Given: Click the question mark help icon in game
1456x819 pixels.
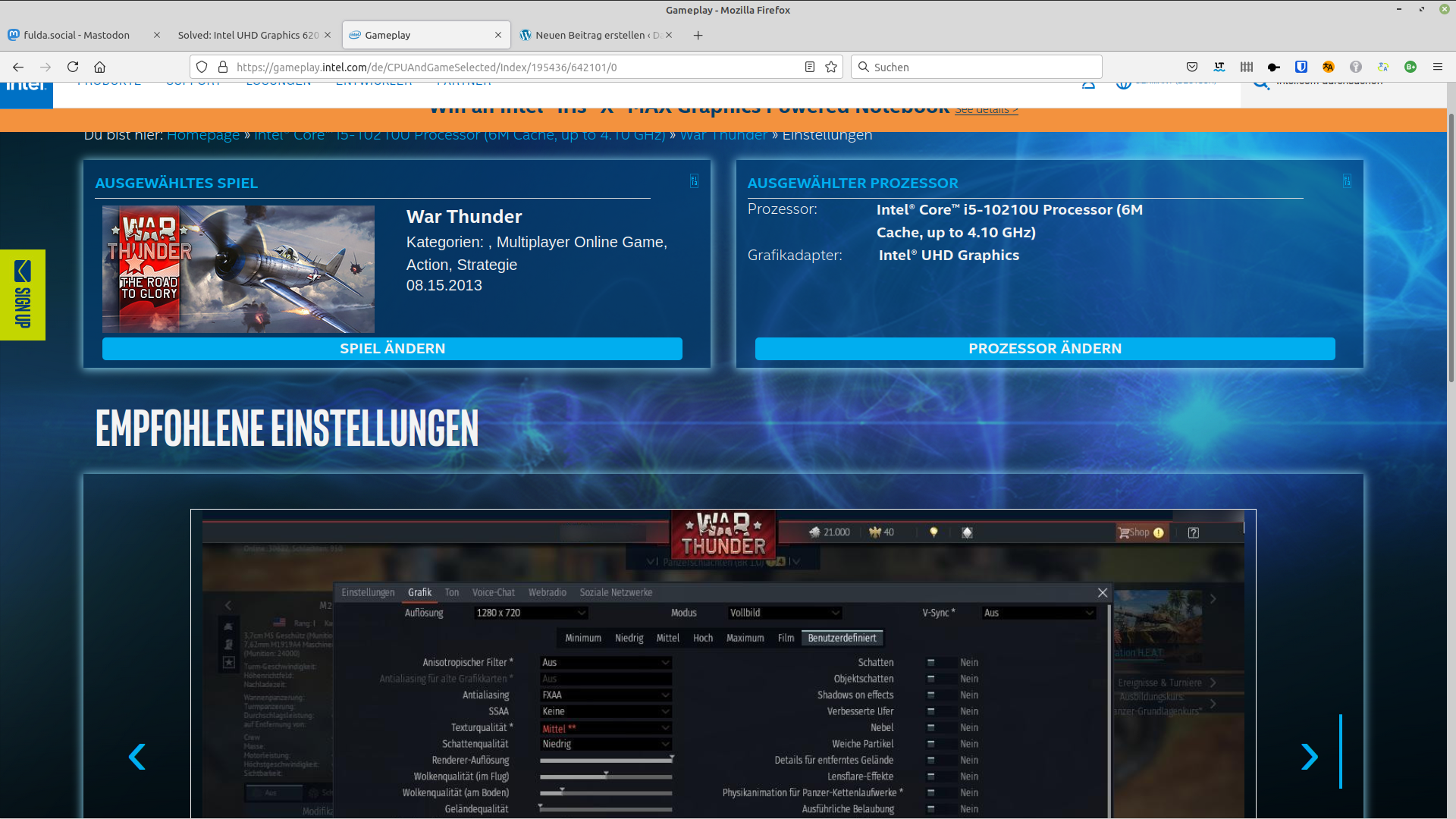Looking at the screenshot, I should 1194,532.
